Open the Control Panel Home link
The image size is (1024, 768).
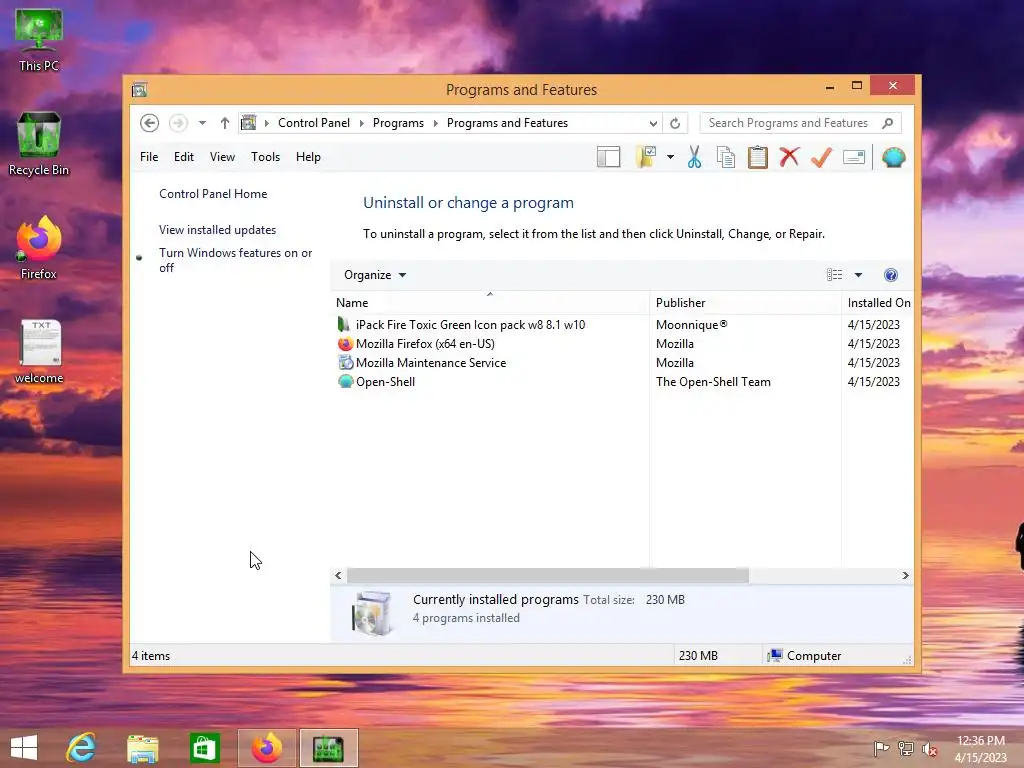(x=213, y=194)
